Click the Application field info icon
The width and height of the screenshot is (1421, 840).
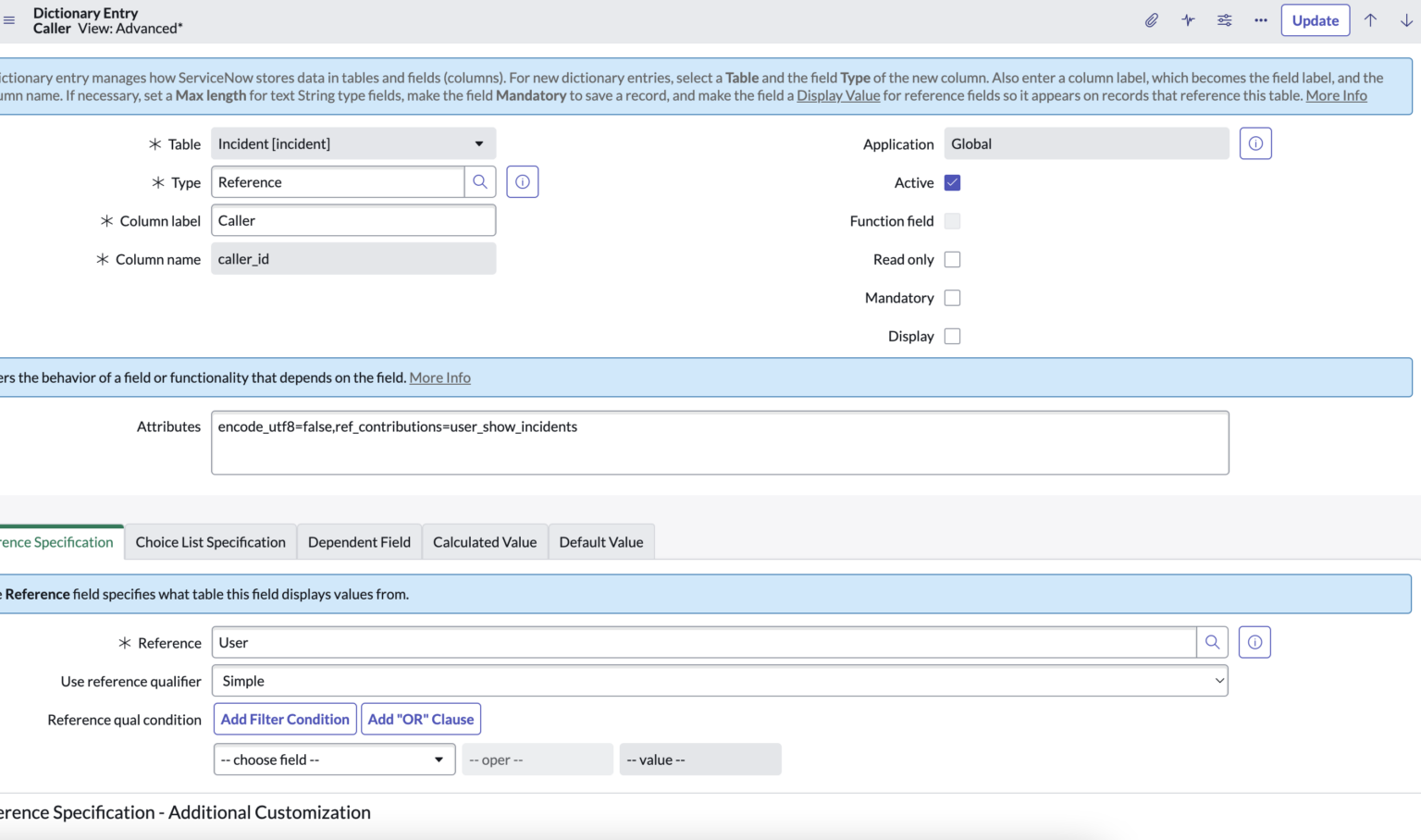[1255, 143]
